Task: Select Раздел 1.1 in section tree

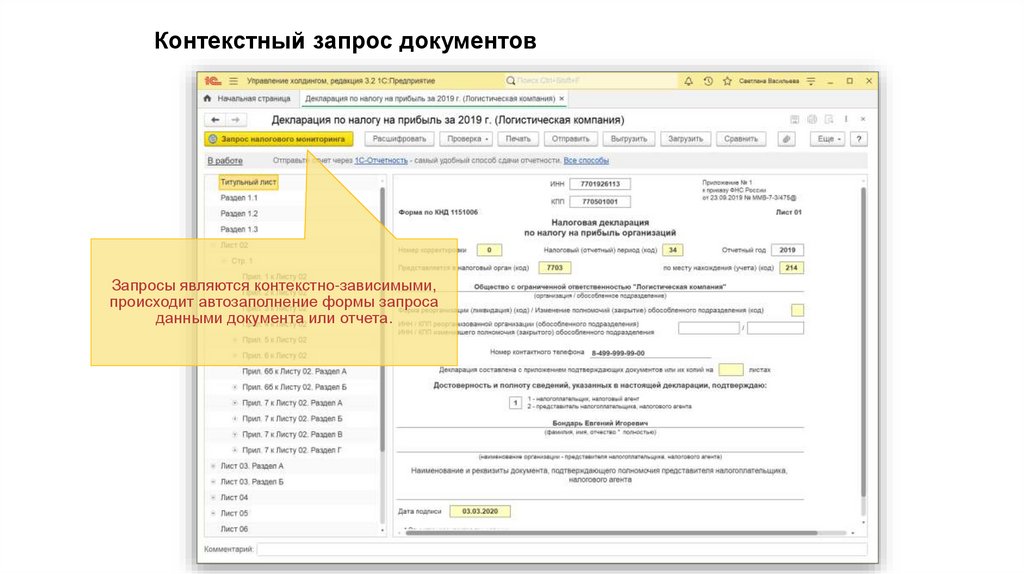Action: click(239, 198)
